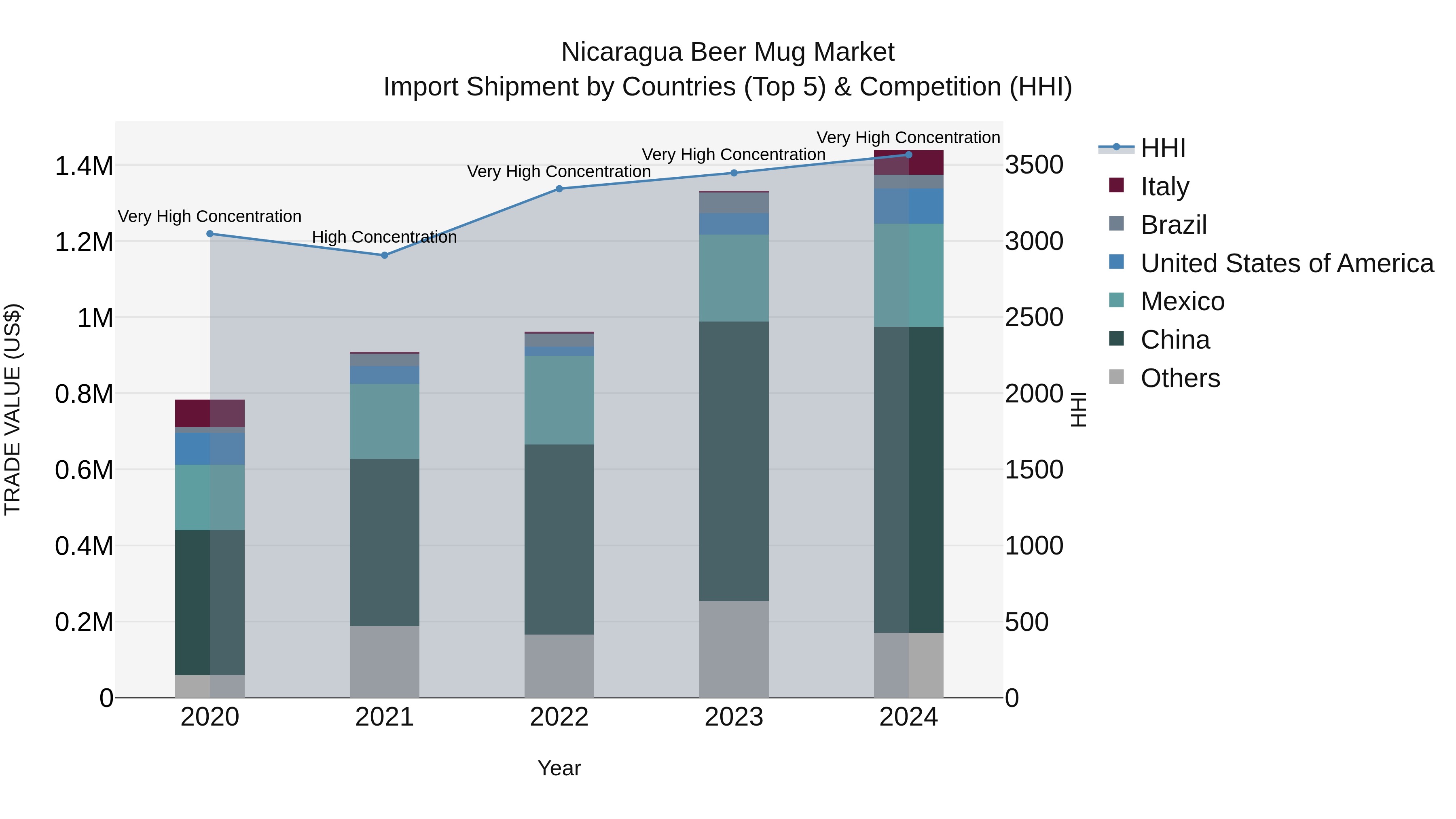Click the 'High Concentration' label above 2021
This screenshot has height=819, width=1456.
pos(384,237)
